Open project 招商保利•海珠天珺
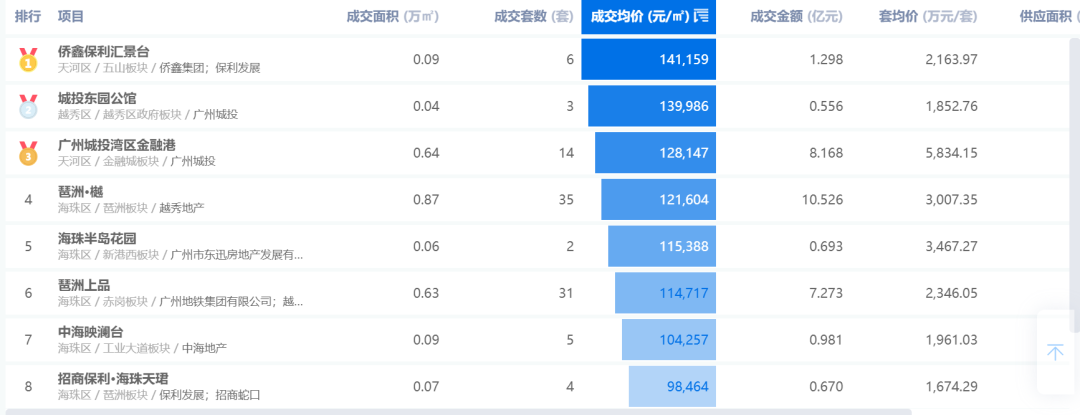 114,379
